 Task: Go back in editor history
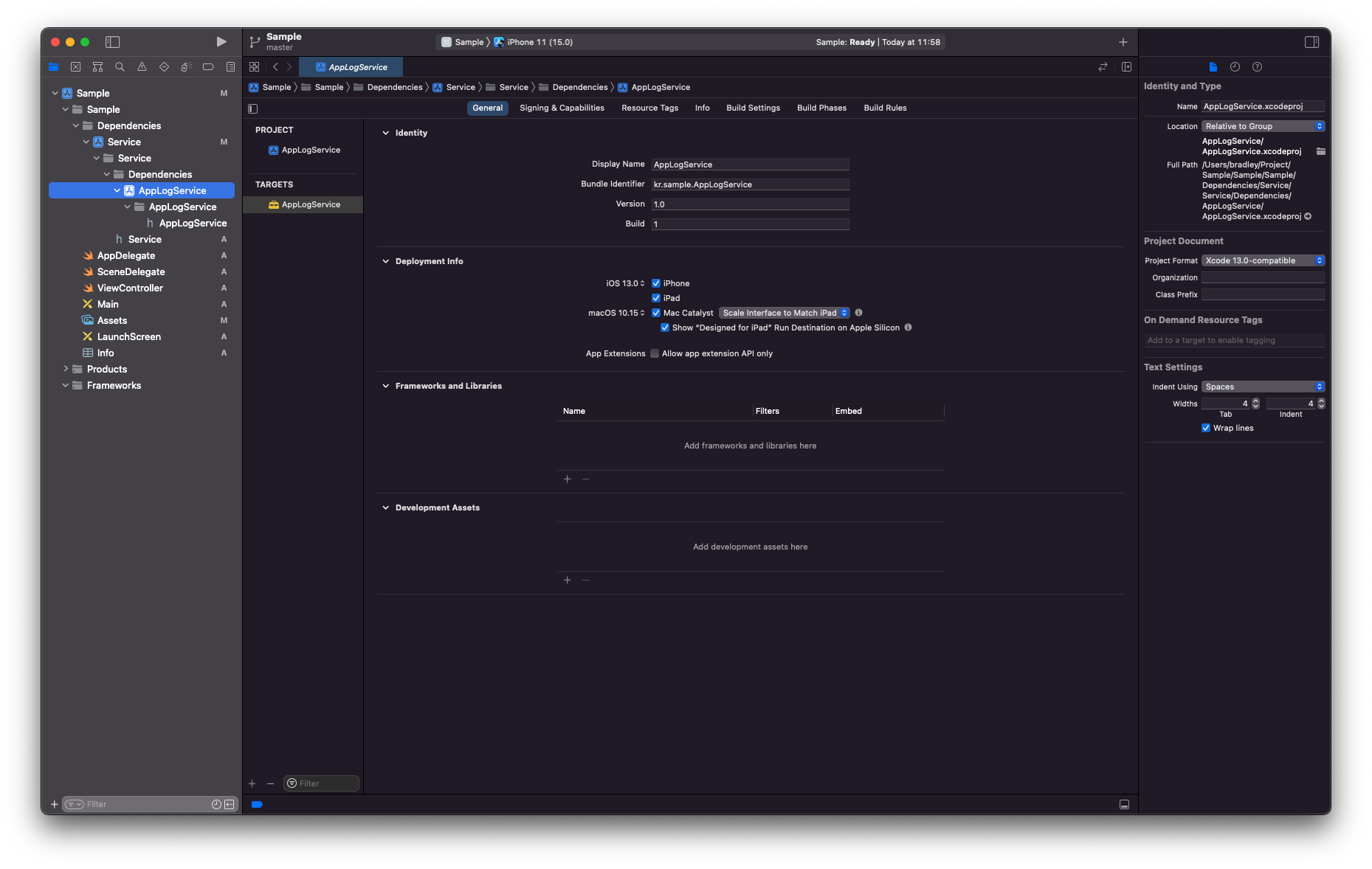[275, 67]
